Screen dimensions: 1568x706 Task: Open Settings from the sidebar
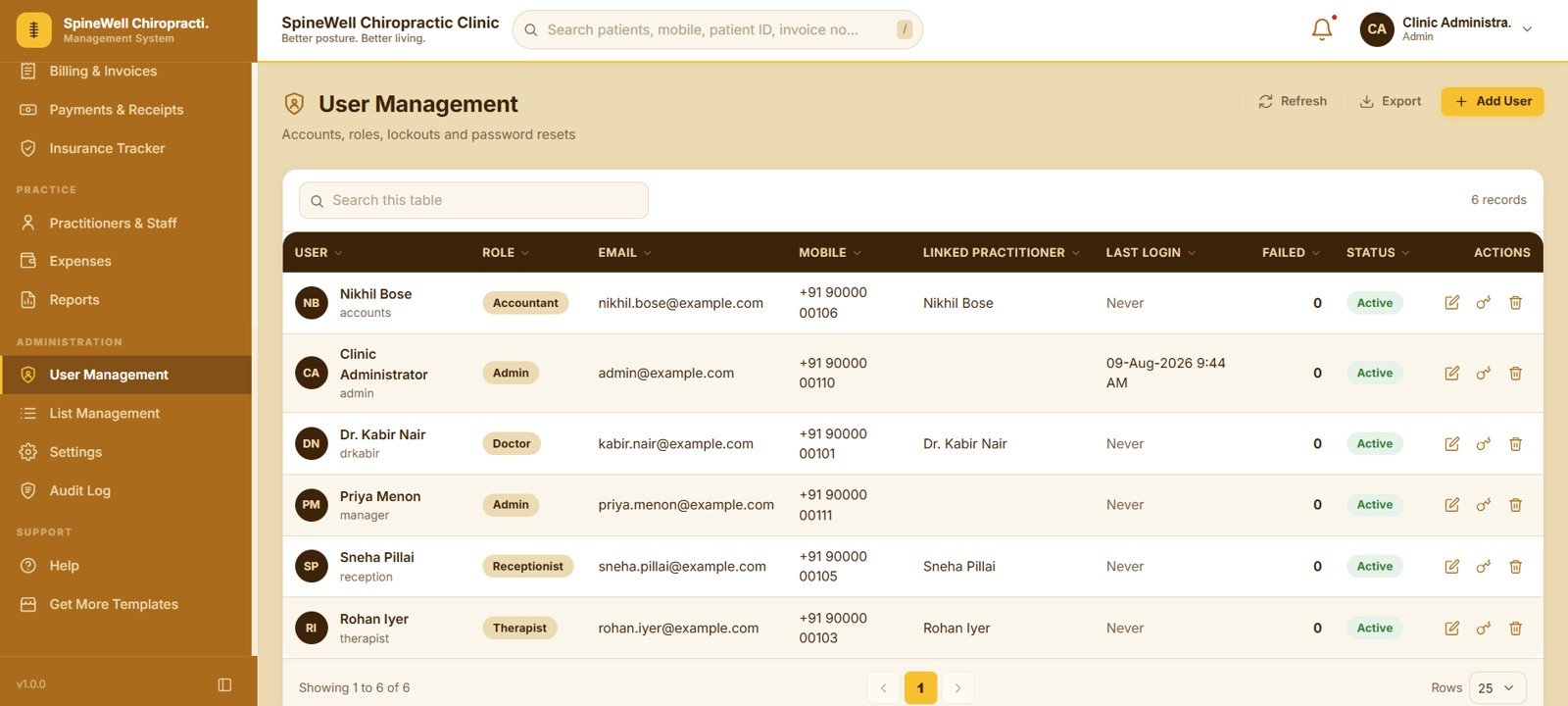tap(125, 452)
